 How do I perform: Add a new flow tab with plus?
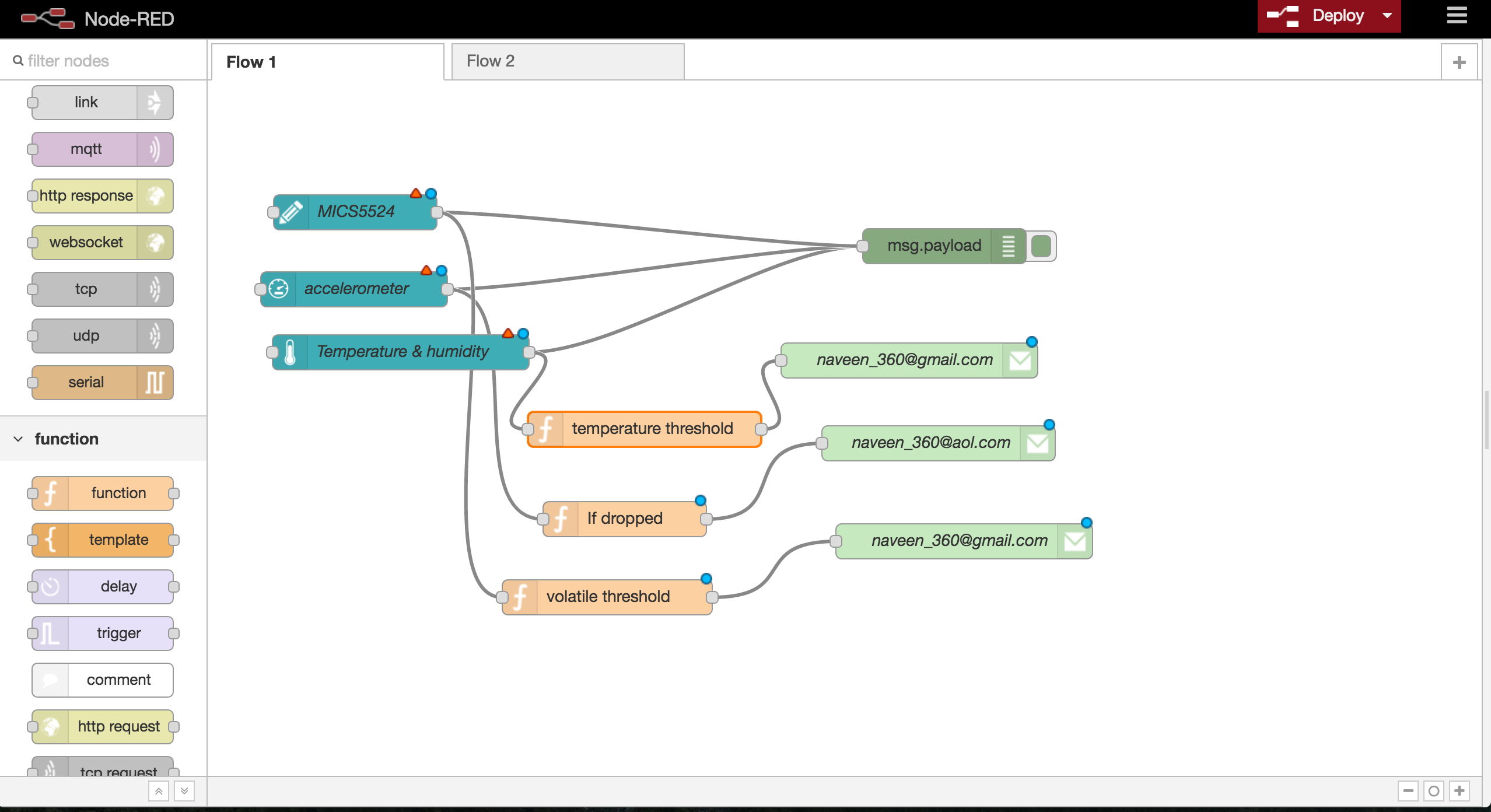pos(1459,62)
